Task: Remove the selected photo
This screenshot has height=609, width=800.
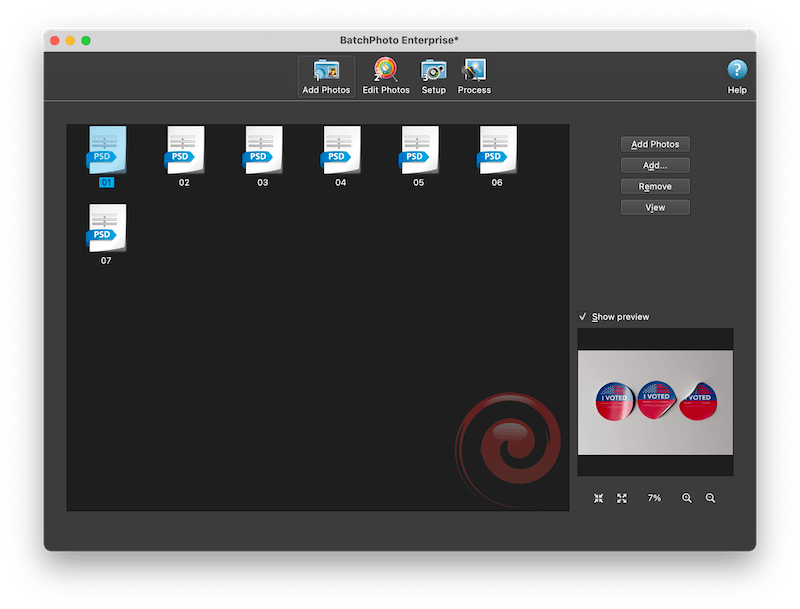Action: [655, 187]
